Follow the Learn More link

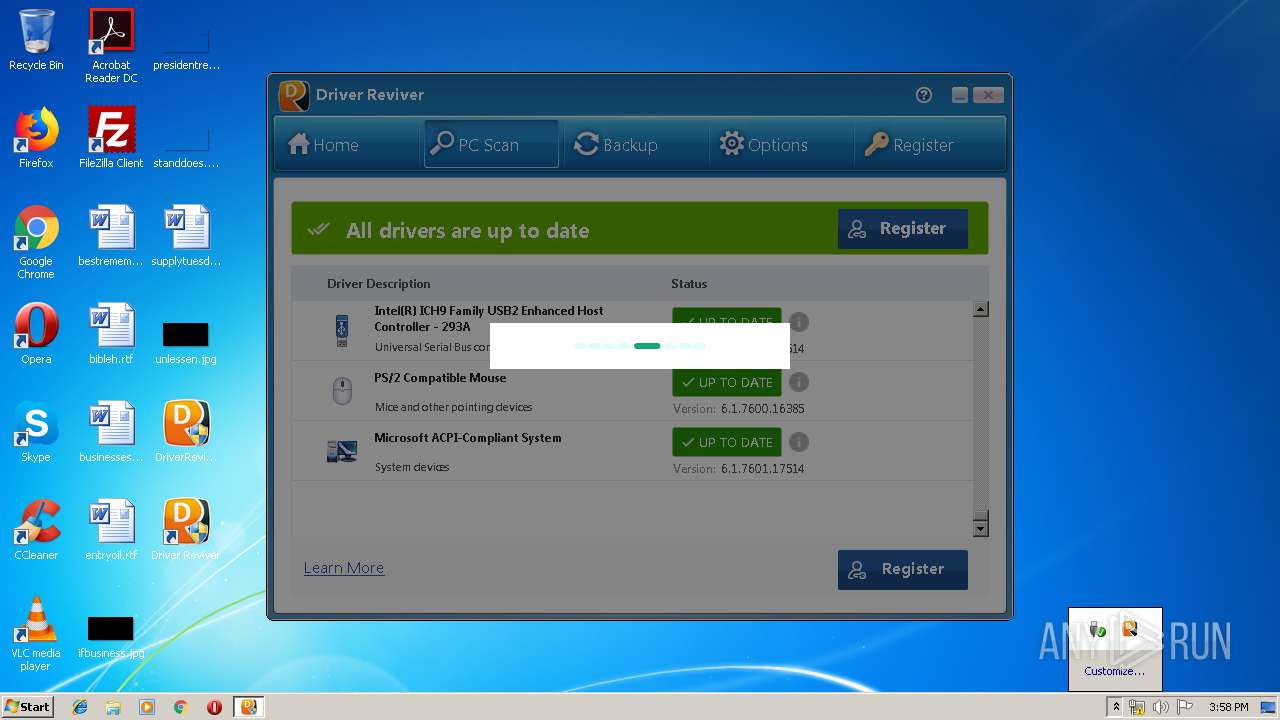click(344, 568)
